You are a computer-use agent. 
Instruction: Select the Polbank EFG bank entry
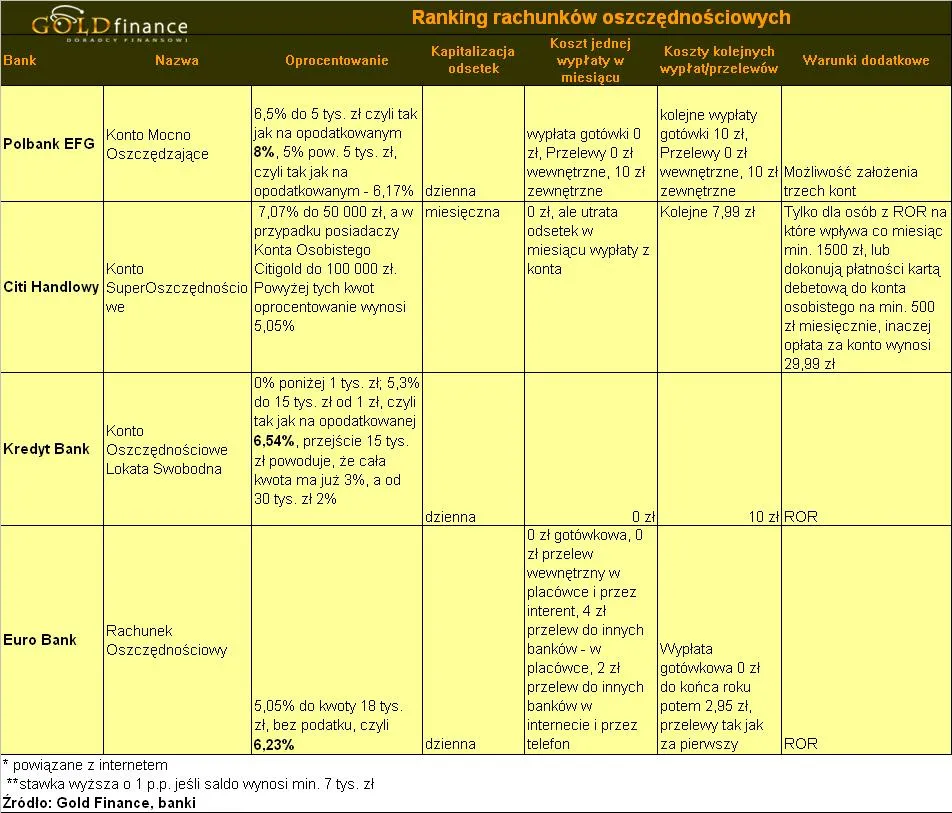(50, 143)
